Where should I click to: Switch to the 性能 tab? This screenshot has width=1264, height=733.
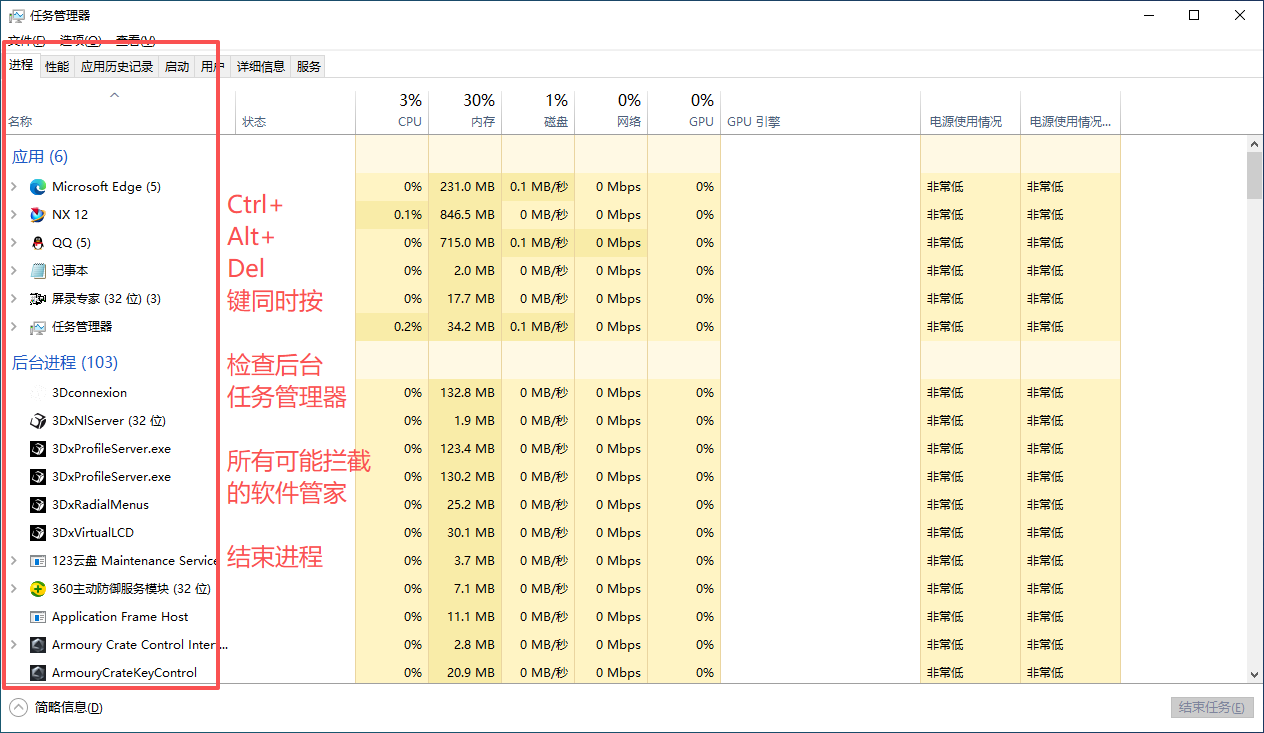(57, 67)
